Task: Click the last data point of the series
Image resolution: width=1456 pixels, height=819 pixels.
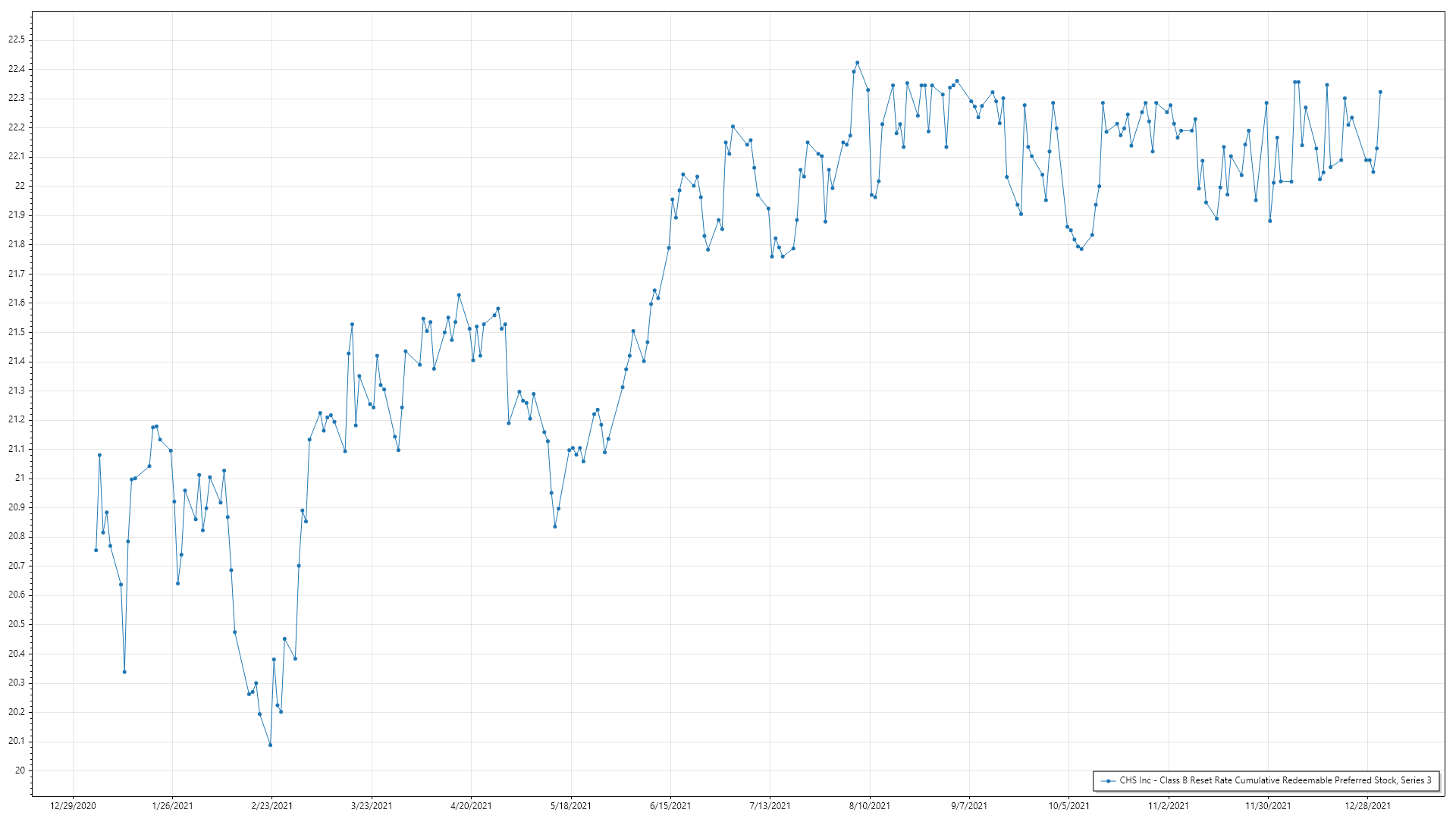Action: [x=1380, y=93]
